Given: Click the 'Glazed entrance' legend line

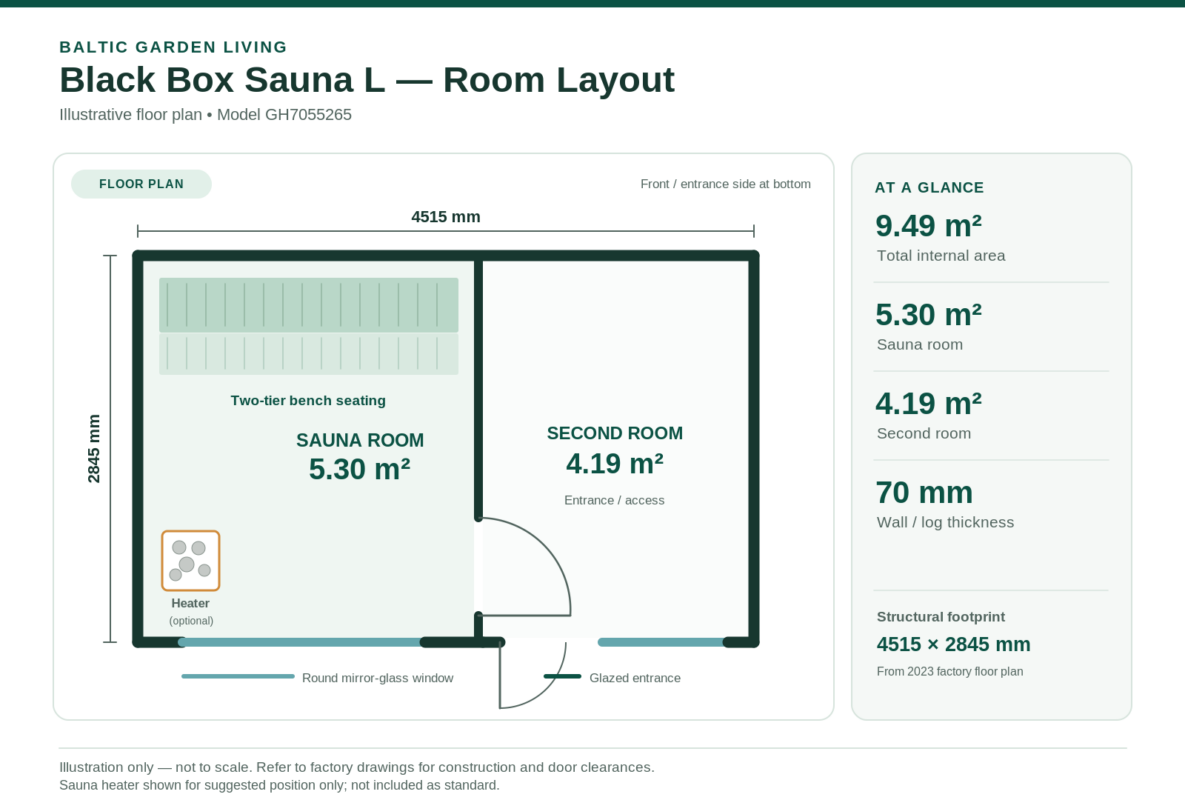Looking at the screenshot, I should pyautogui.click(x=562, y=677).
